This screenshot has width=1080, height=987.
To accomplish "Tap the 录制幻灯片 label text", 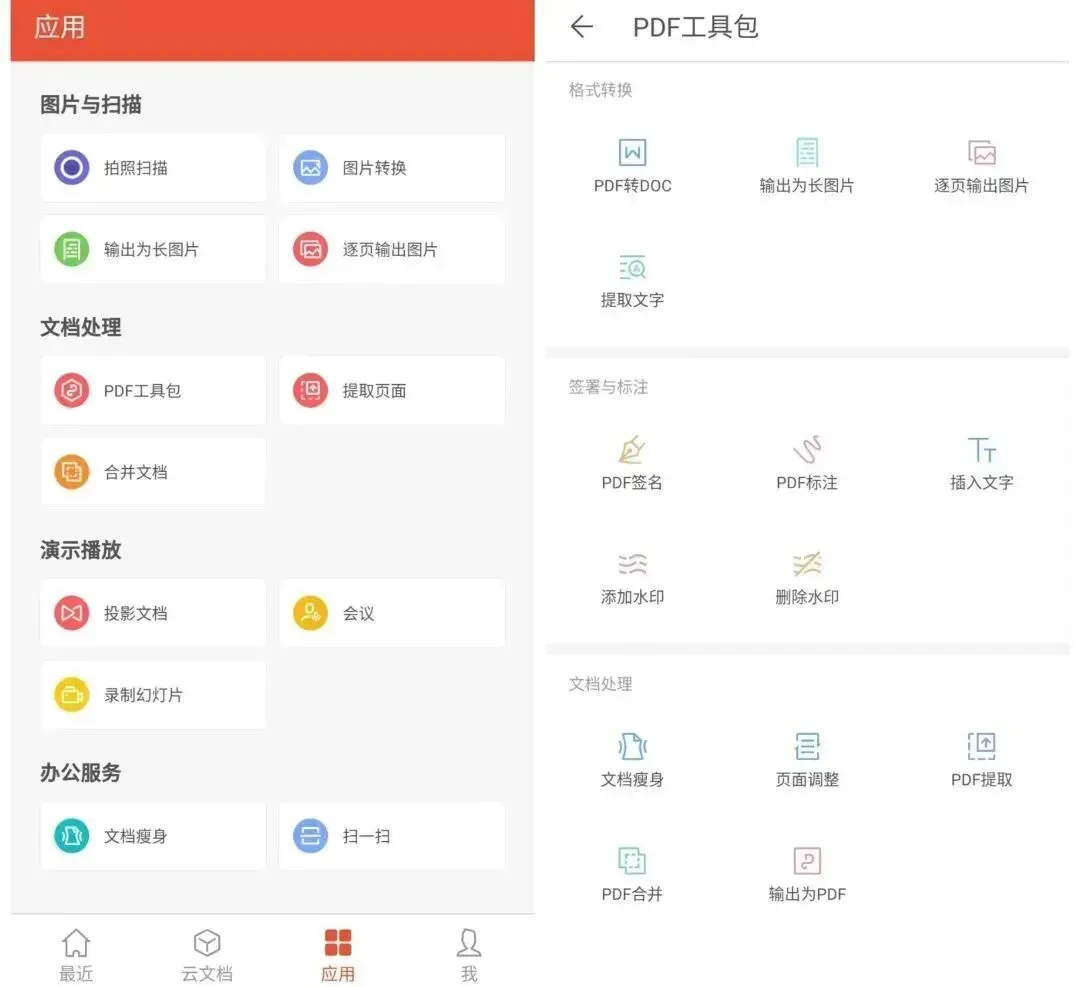I will coord(143,696).
